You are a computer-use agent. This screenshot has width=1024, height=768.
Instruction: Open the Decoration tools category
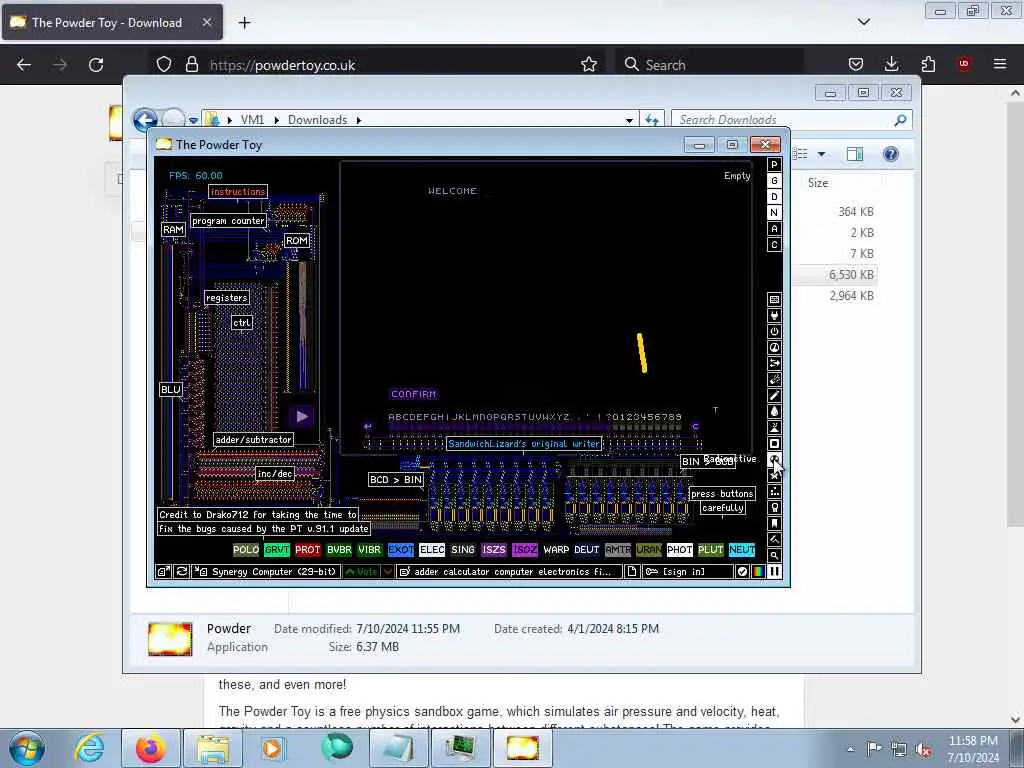(774, 539)
